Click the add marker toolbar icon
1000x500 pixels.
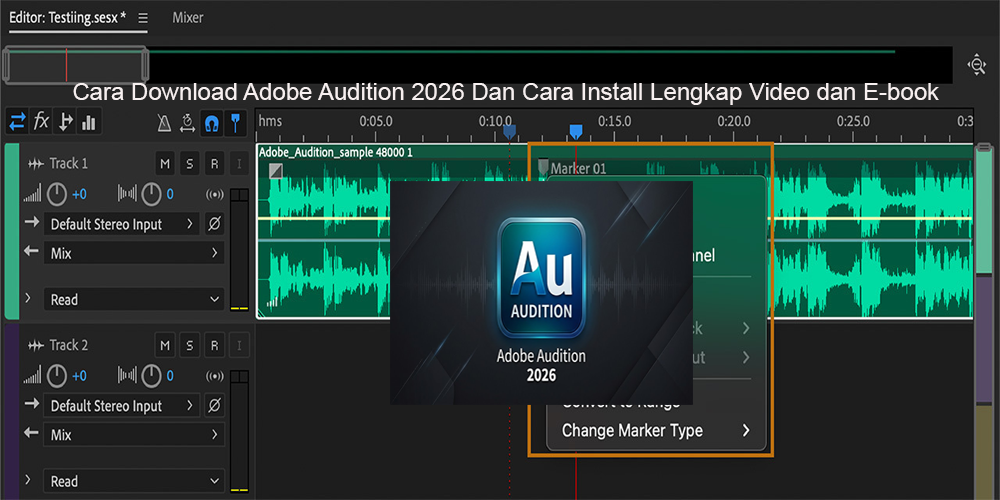pyautogui.click(x=235, y=123)
